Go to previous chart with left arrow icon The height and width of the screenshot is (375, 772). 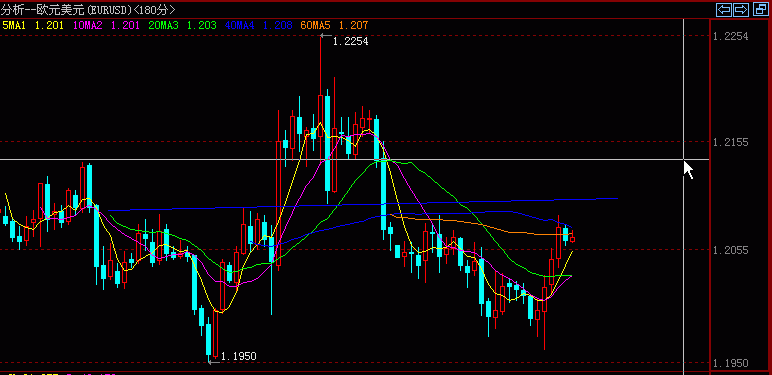pos(723,9)
